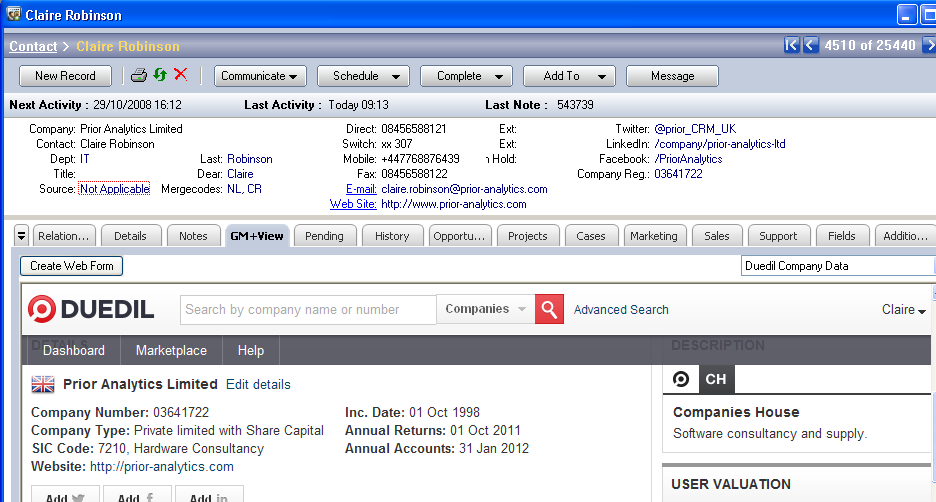Click the print record icon
Screen dimensions: 936x502
(138, 75)
